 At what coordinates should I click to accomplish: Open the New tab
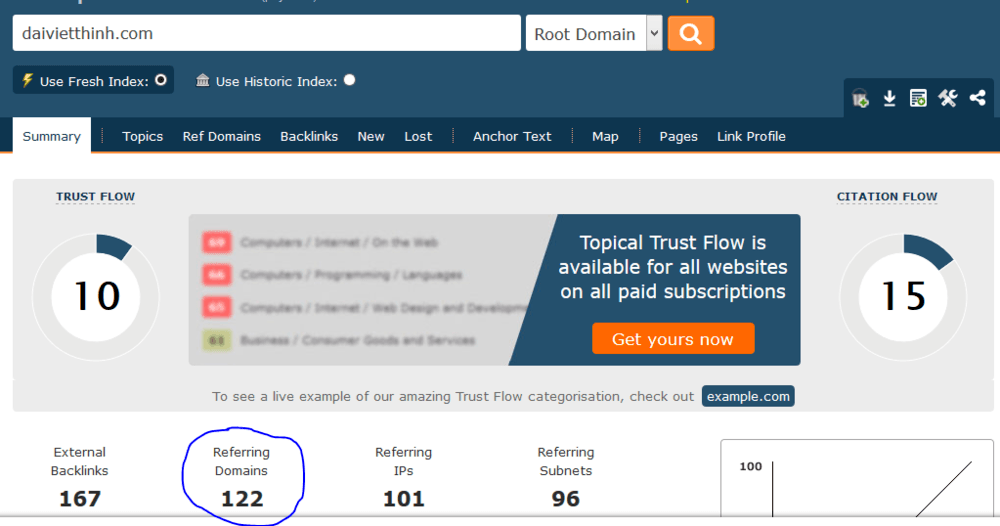tap(371, 136)
